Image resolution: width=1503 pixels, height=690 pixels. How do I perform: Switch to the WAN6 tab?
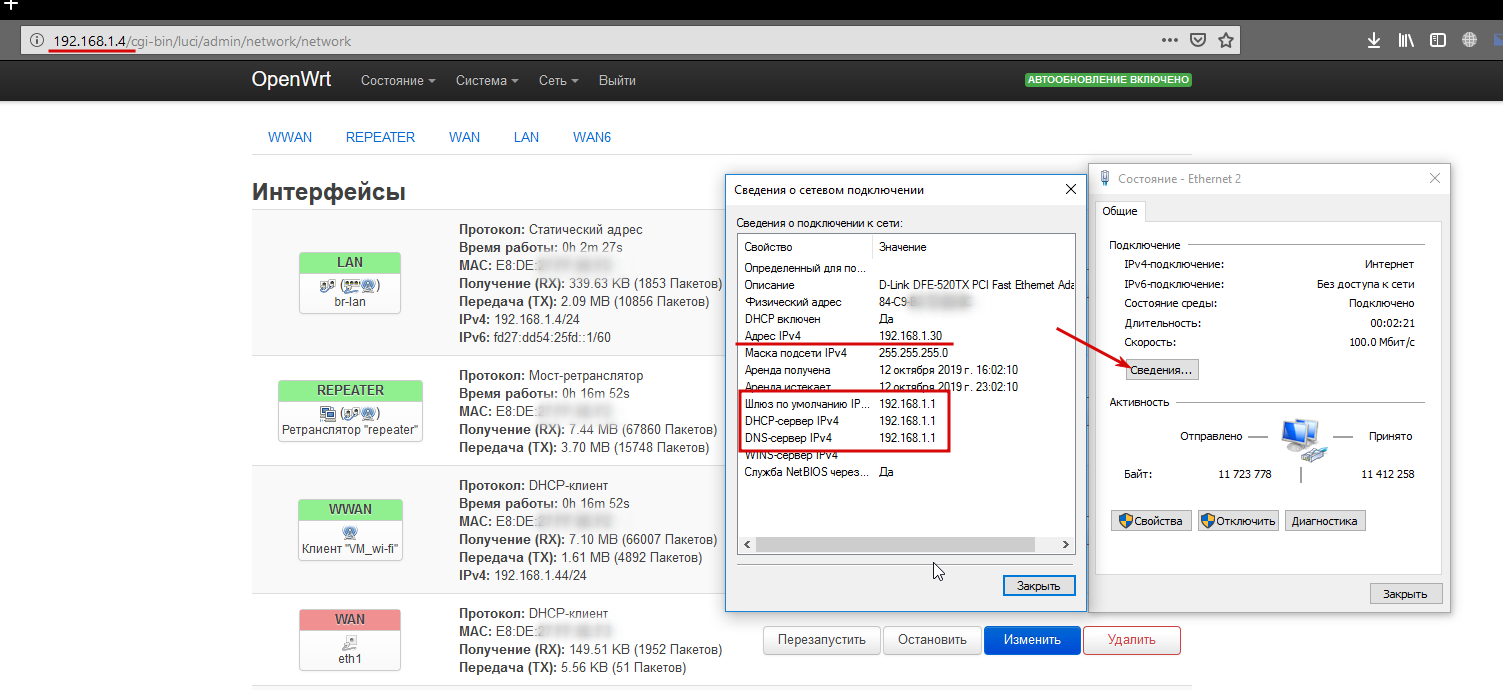[591, 137]
